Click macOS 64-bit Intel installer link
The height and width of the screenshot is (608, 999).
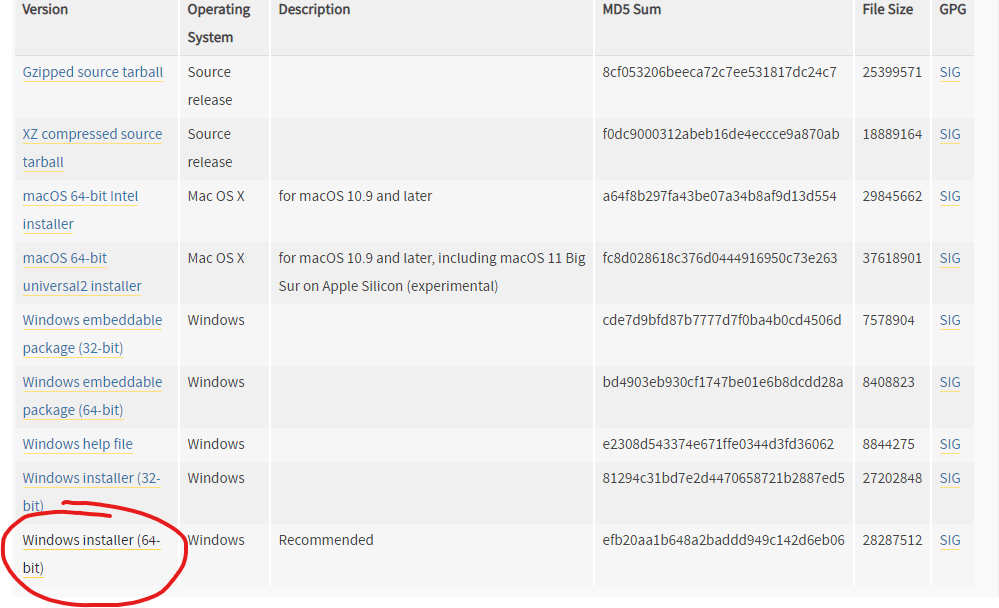80,197
